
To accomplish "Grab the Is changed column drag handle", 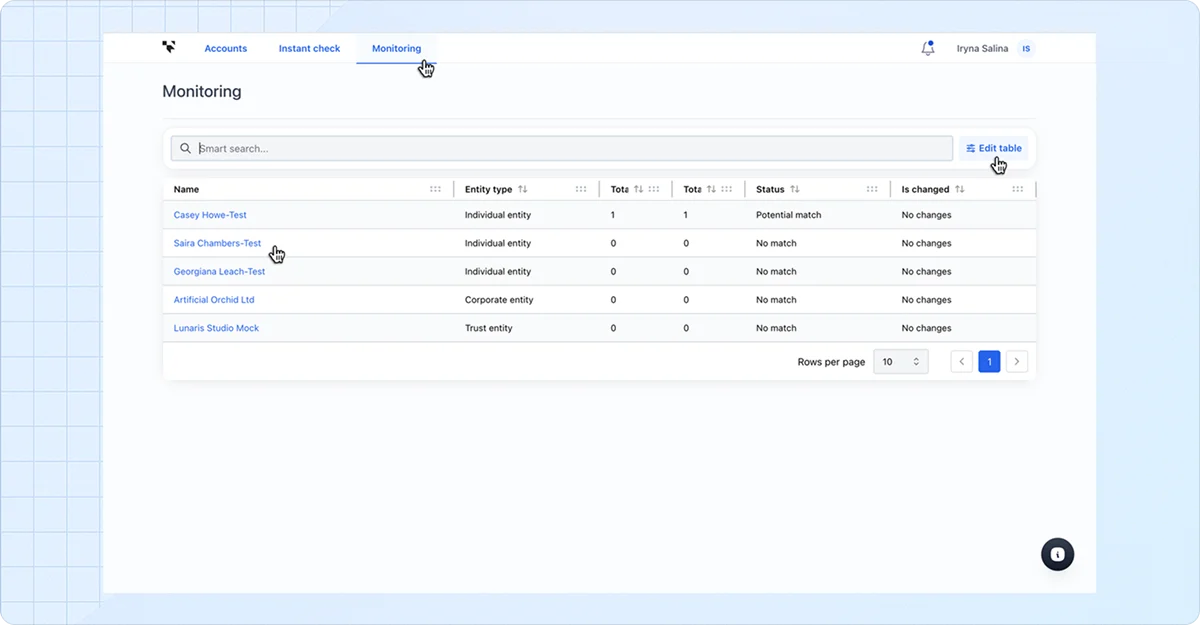I will [x=1018, y=189].
